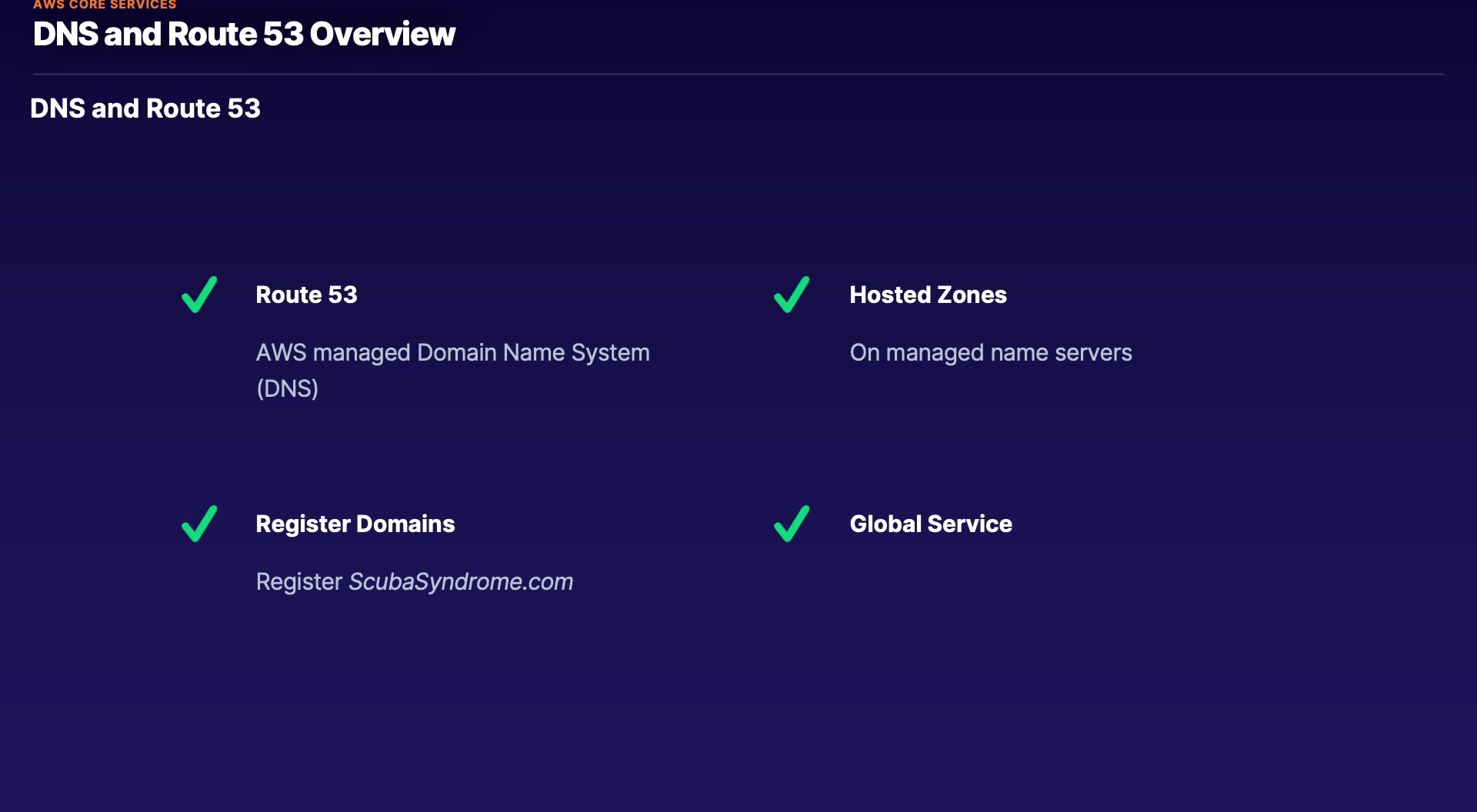Select the Register Domains bullet heading
The width and height of the screenshot is (1477, 812).
355,524
